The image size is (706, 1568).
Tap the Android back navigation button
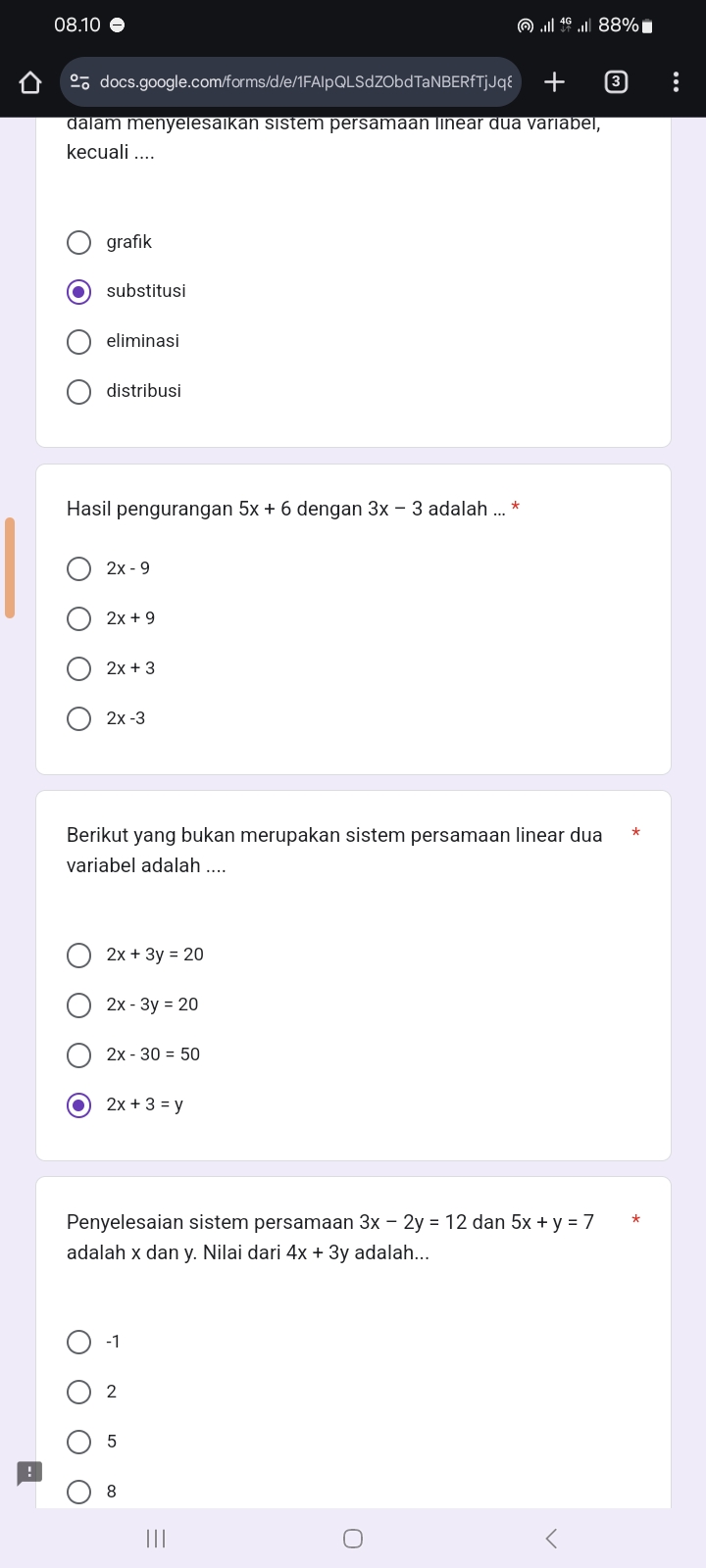click(550, 1539)
